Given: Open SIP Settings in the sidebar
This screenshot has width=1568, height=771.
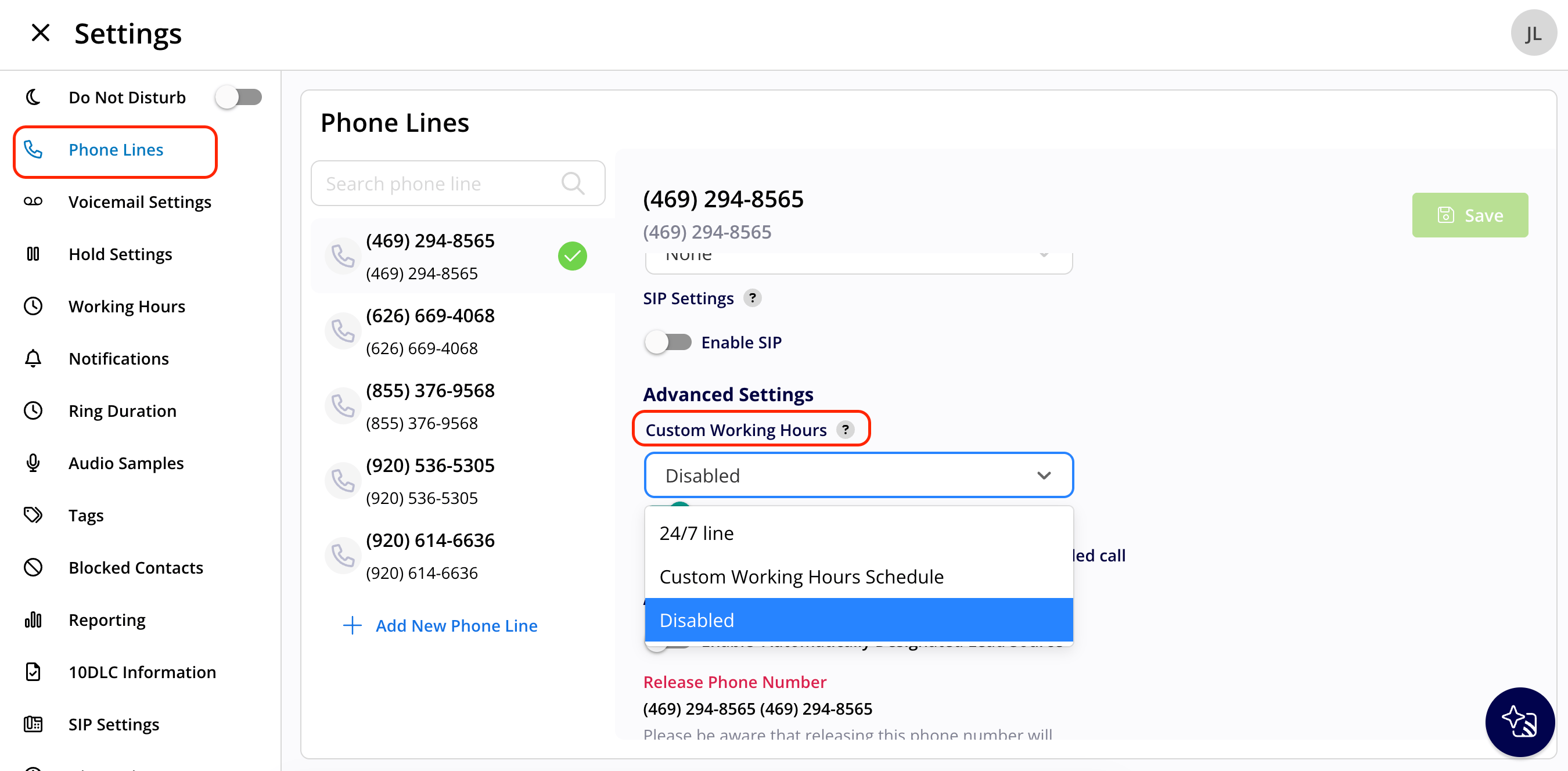Looking at the screenshot, I should coord(114,725).
